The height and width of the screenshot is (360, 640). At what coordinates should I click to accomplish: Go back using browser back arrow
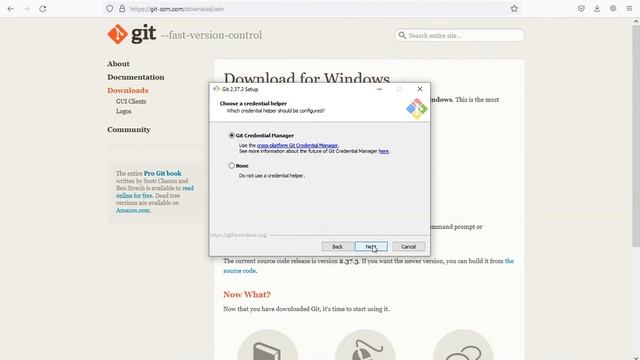point(11,9)
